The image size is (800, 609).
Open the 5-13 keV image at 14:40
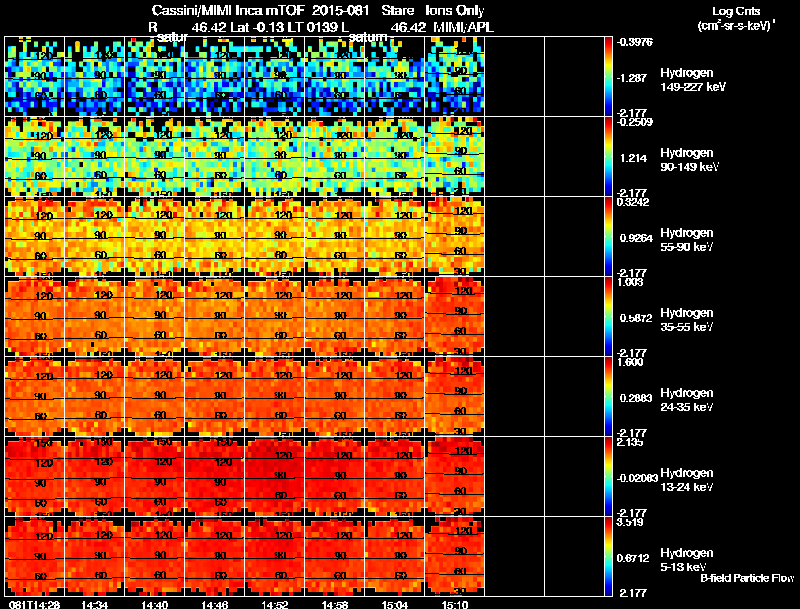[x=155, y=556]
